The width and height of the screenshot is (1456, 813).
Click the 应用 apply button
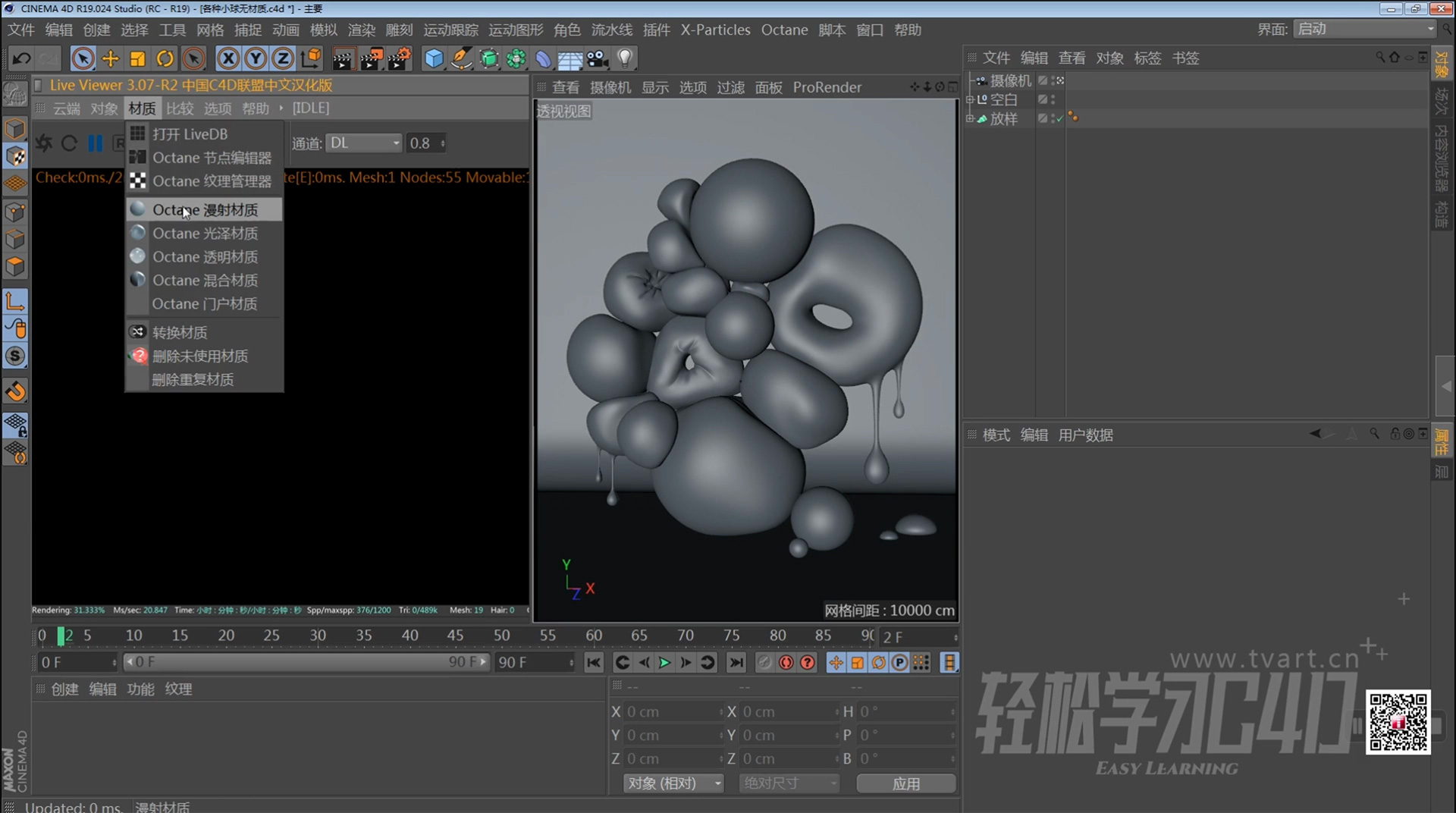click(906, 783)
